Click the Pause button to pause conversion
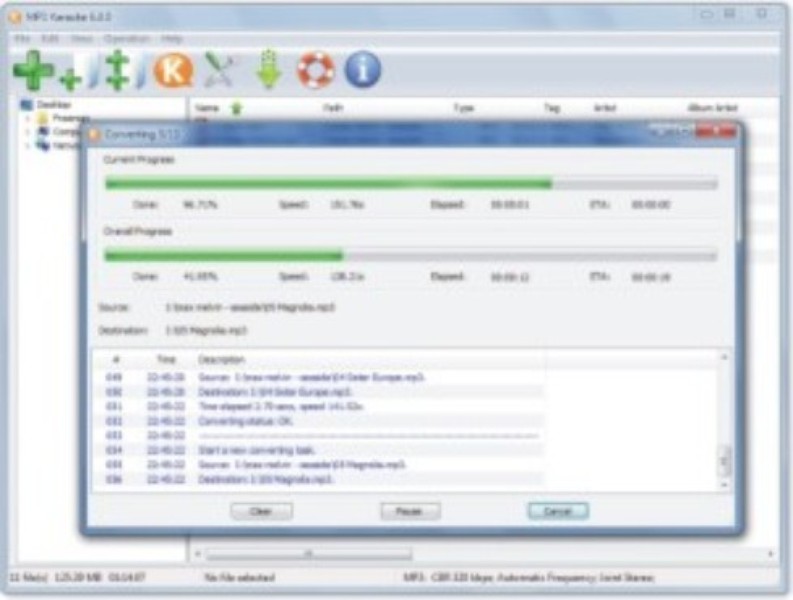The width and height of the screenshot is (793, 600). (x=410, y=511)
